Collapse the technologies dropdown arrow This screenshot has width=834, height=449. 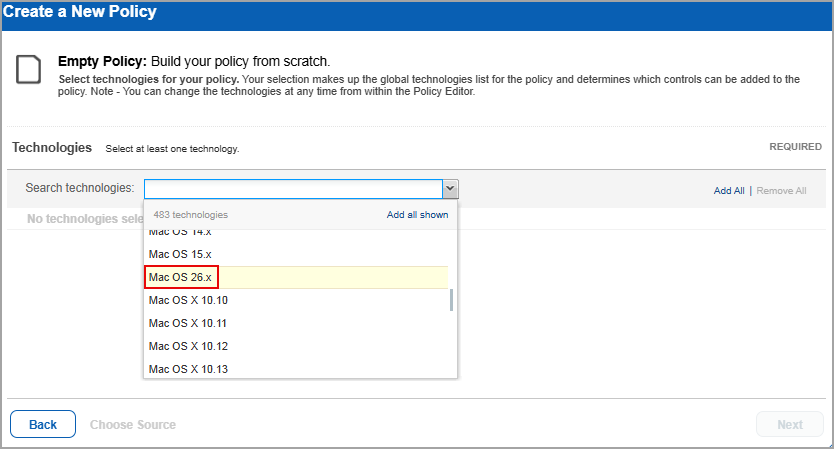click(450, 189)
